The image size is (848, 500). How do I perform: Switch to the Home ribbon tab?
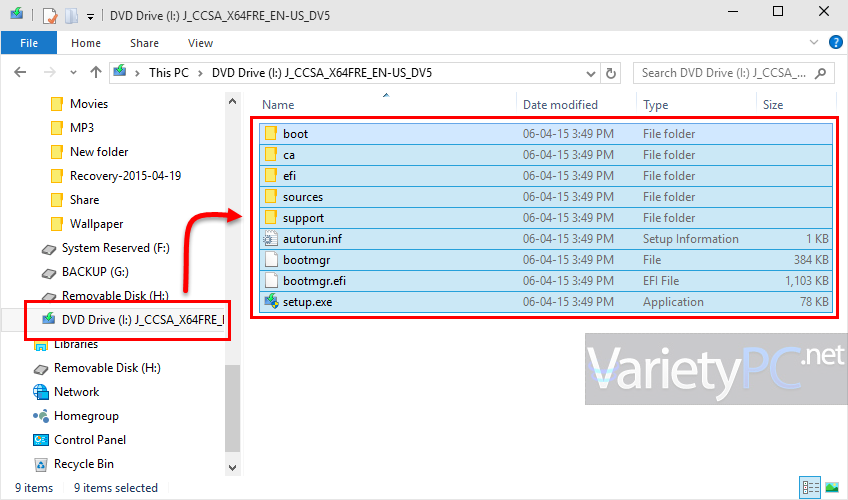pos(85,43)
